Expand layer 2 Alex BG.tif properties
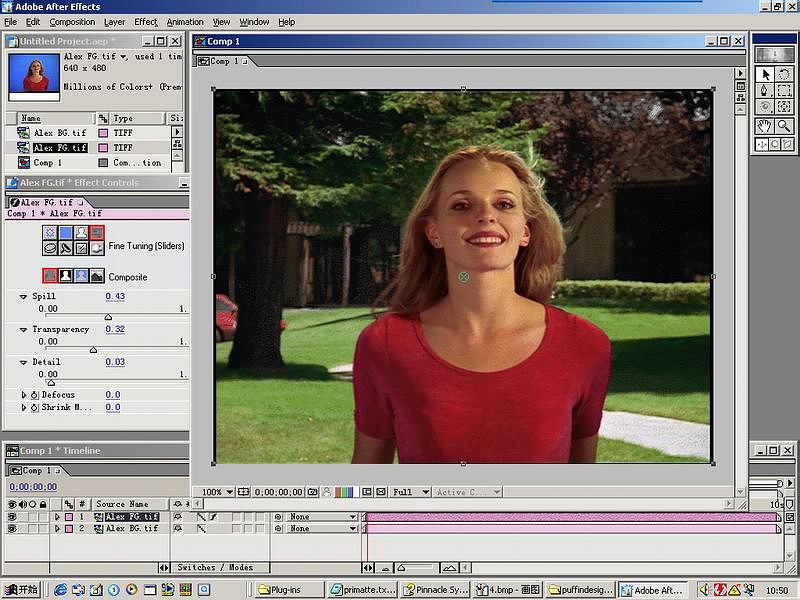 tap(57, 529)
